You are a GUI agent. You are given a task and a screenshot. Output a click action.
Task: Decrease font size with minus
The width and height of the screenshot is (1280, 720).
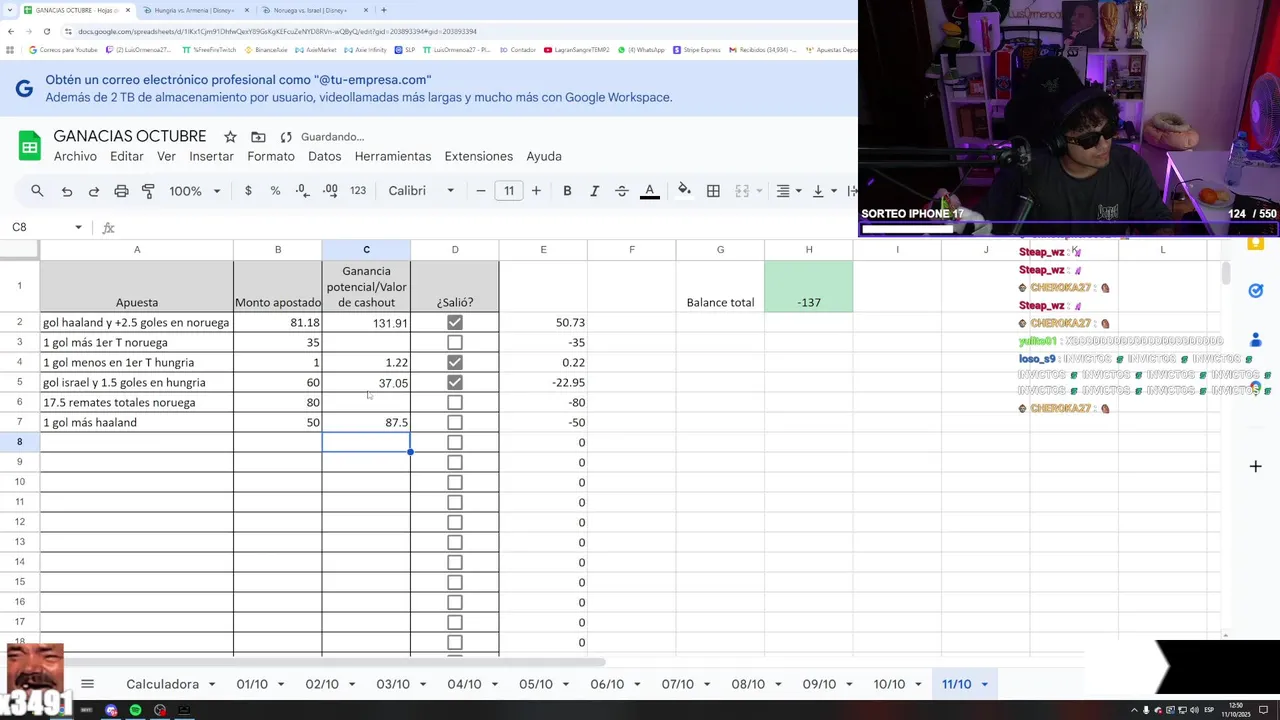pos(481,191)
